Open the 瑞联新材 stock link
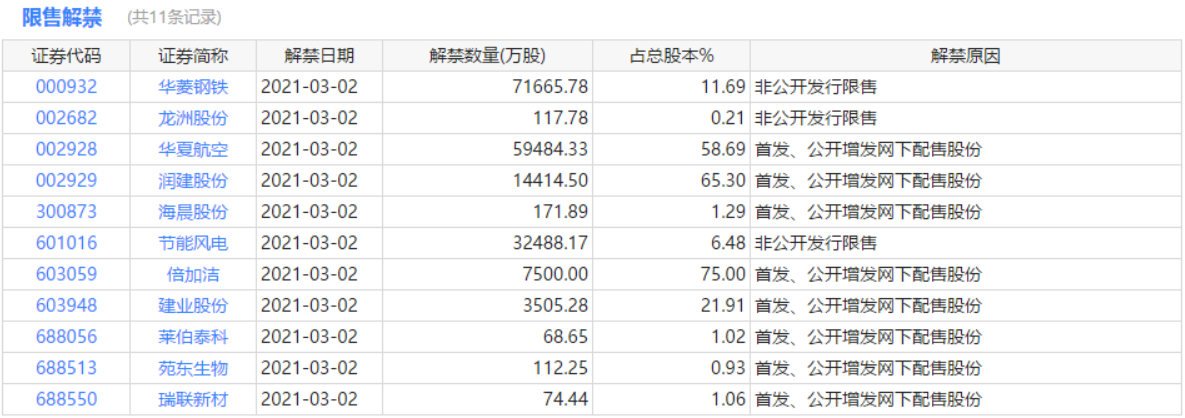The height and width of the screenshot is (418, 1185). pyautogui.click(x=193, y=399)
